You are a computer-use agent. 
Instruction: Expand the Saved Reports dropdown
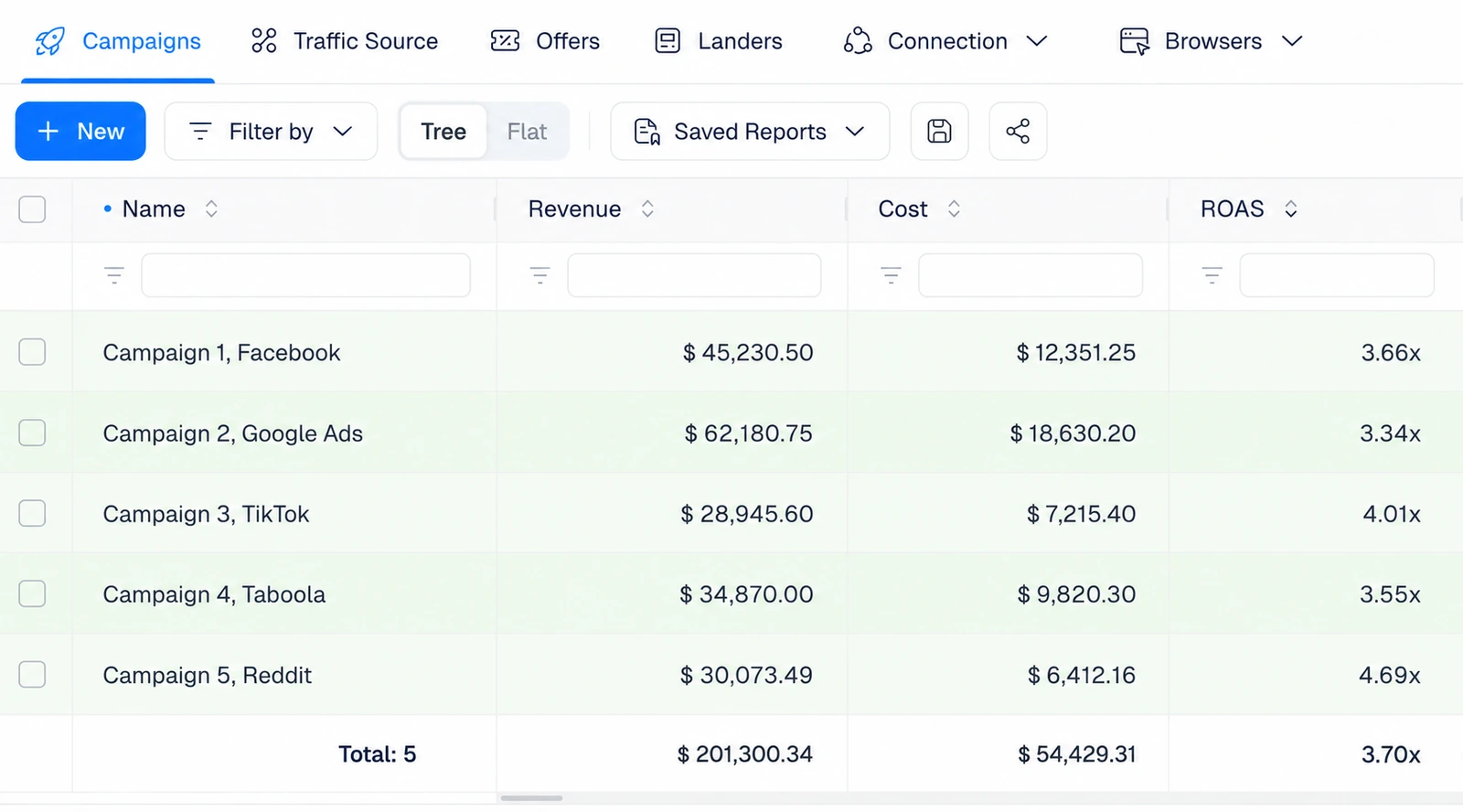pos(750,132)
